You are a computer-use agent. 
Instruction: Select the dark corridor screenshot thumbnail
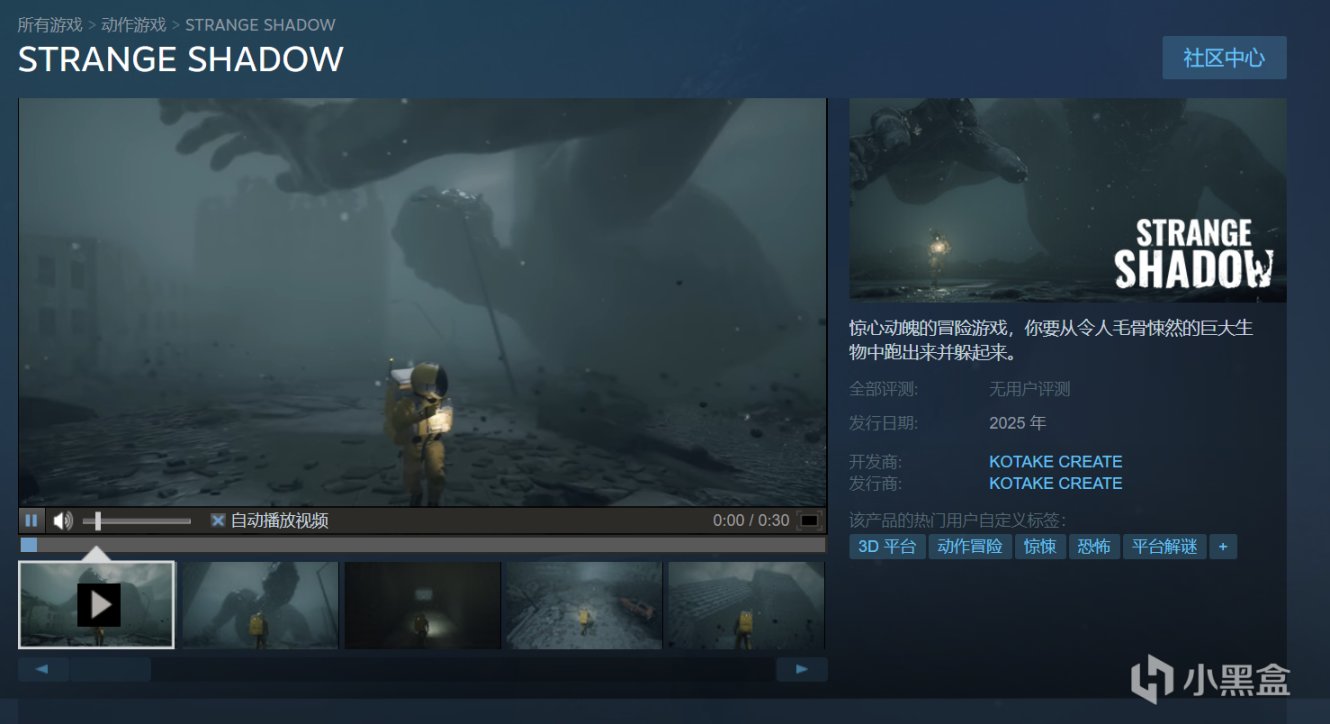pos(423,605)
